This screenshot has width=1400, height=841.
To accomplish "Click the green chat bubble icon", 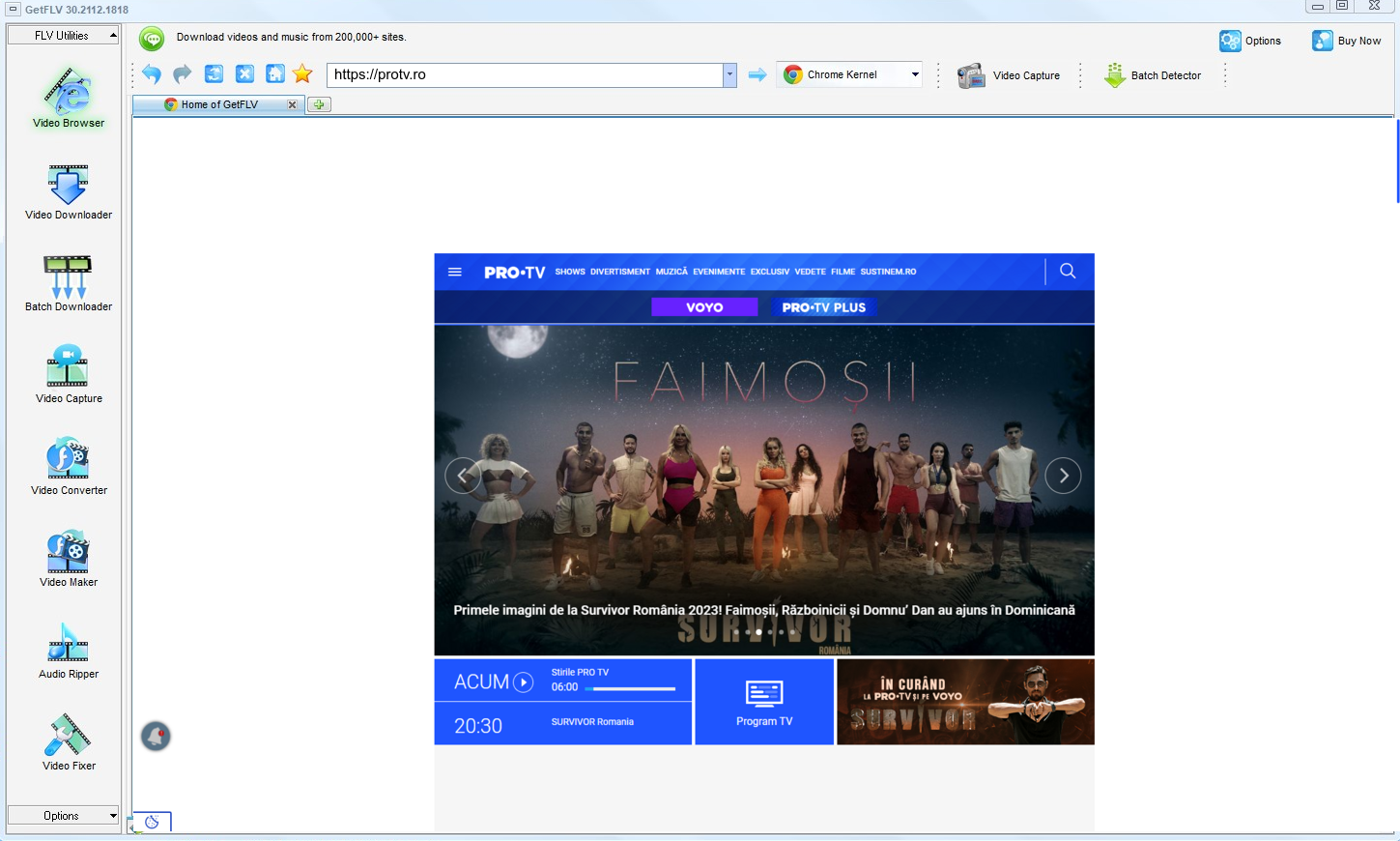I will click(x=152, y=39).
